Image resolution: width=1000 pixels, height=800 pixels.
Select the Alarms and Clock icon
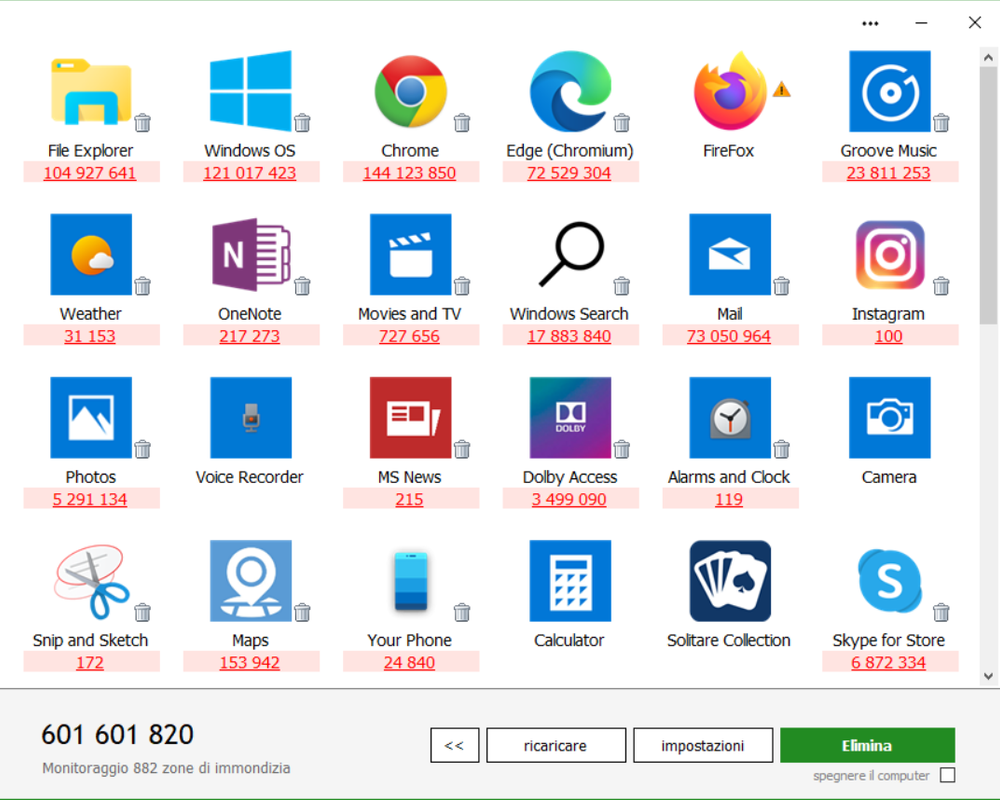tap(730, 418)
